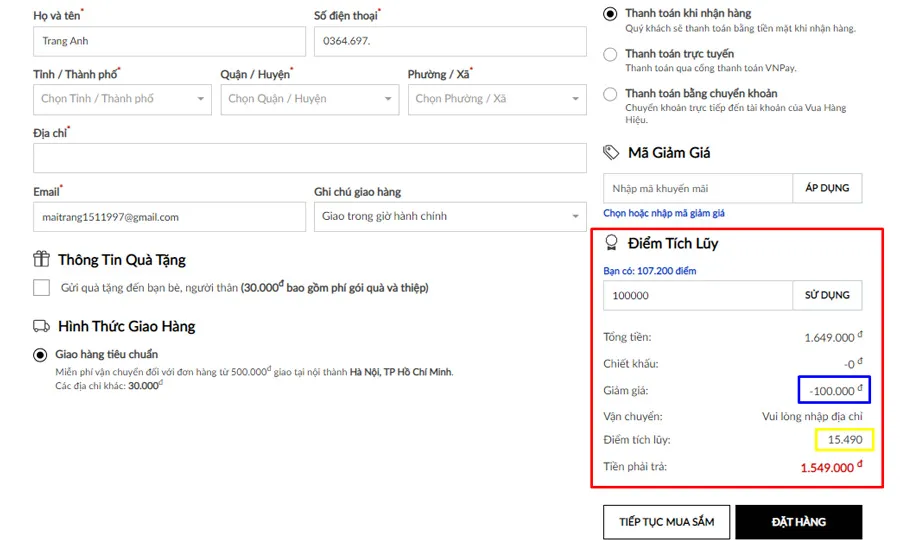Click the Bạn có: 107.200 điểm text
900x558 pixels.
pos(650,270)
